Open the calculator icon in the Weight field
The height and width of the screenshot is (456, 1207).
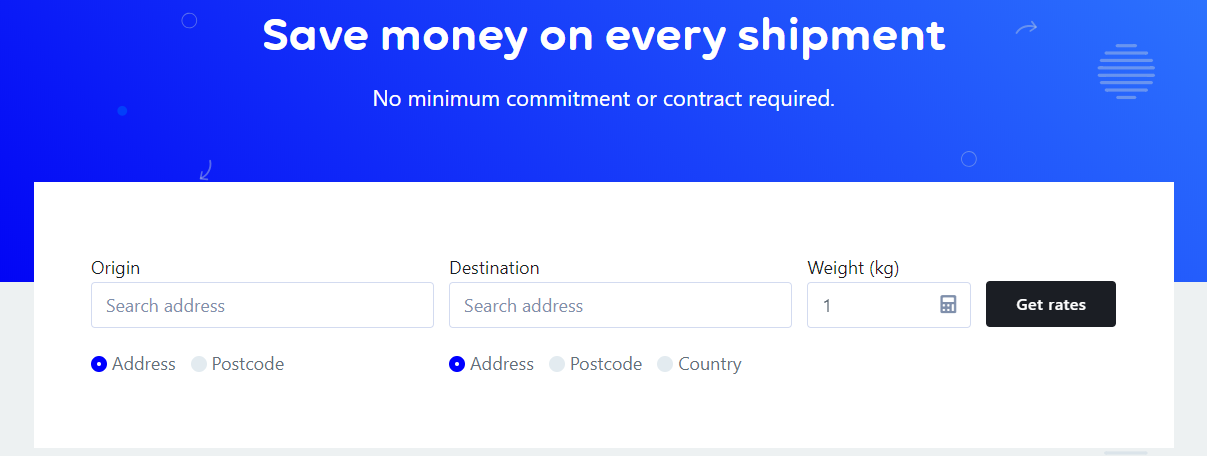[948, 304]
